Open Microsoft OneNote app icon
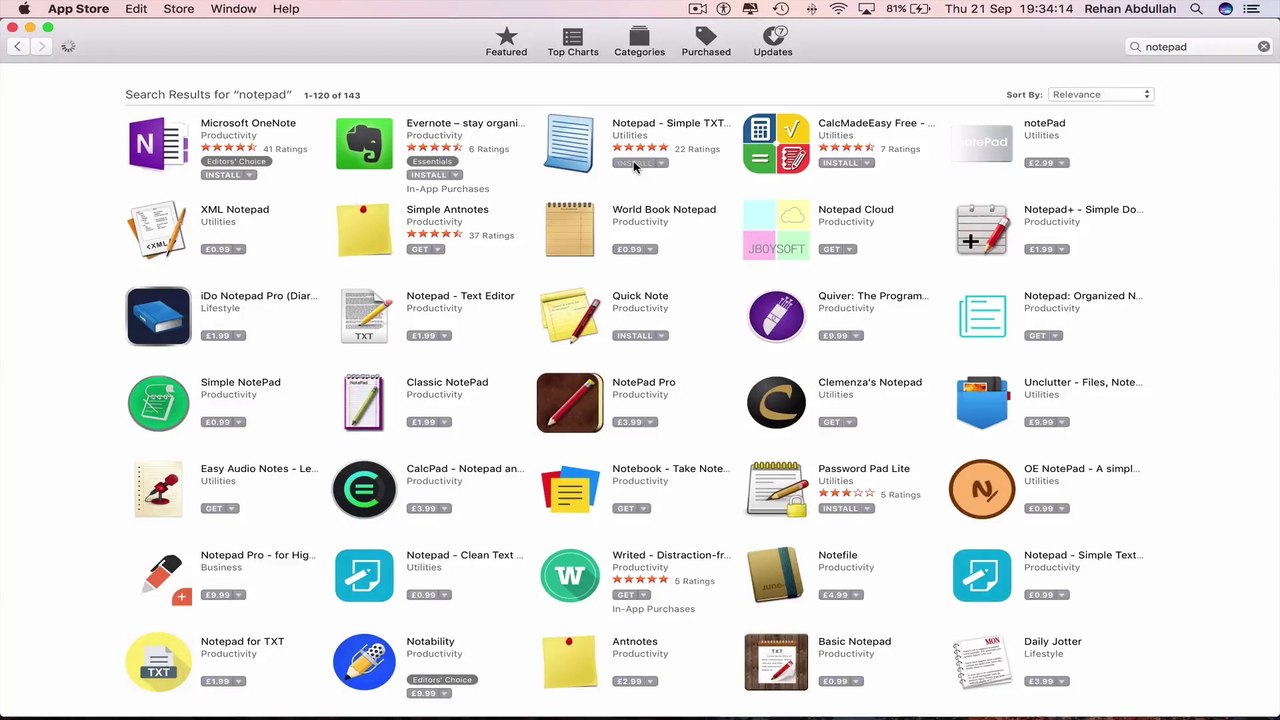Screen dimensions: 1280x720 [x=158, y=144]
